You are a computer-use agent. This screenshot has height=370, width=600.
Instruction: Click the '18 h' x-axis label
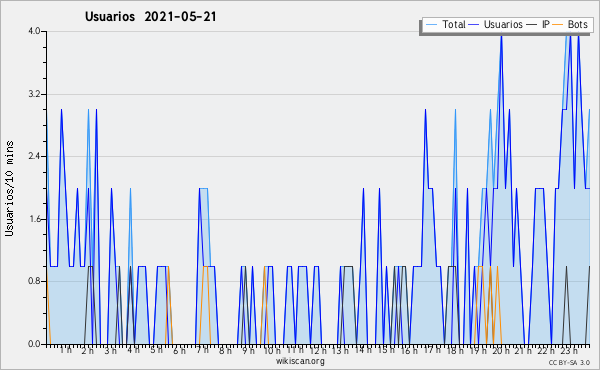click(455, 351)
